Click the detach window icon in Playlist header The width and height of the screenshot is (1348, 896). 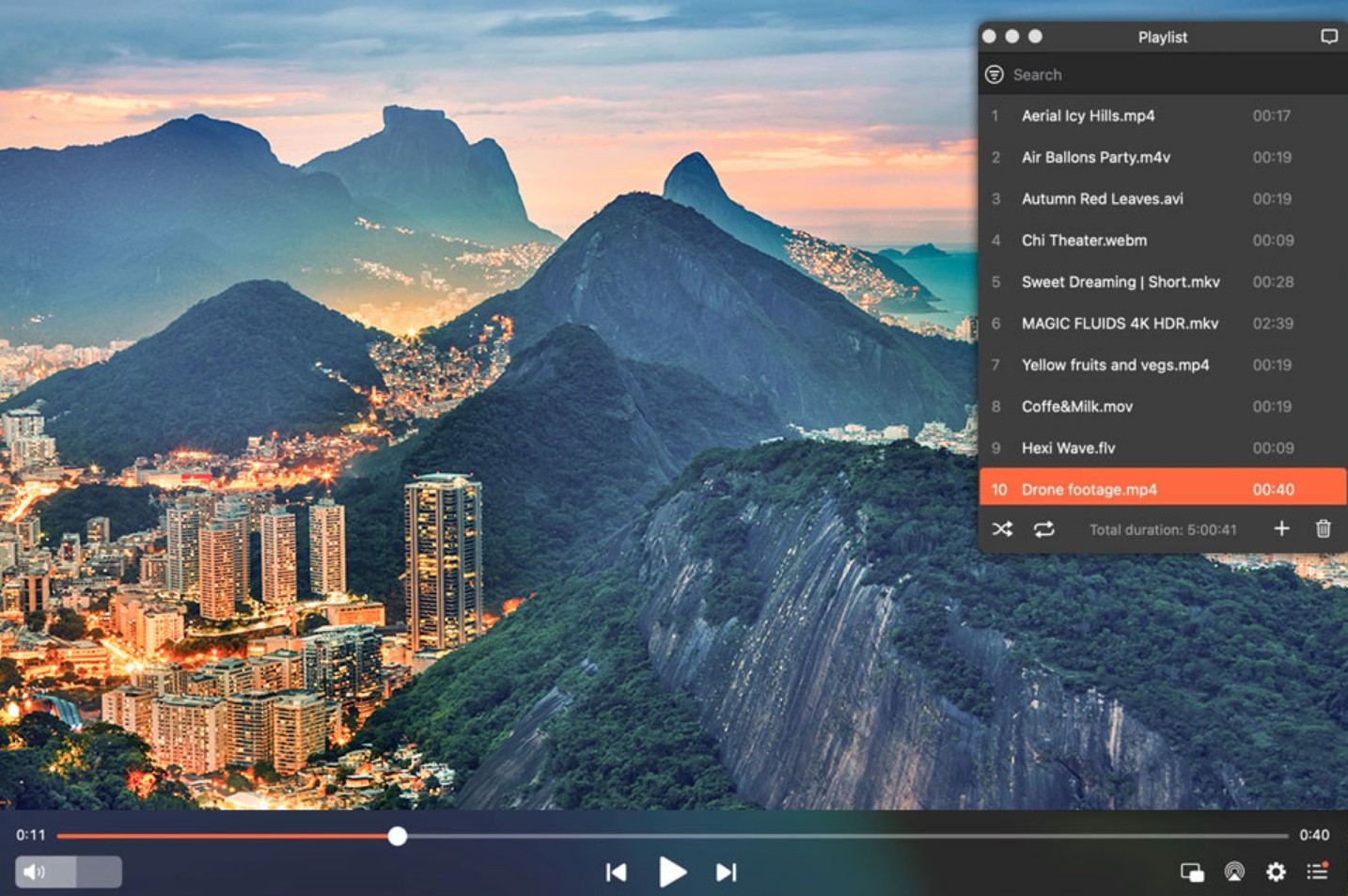click(1328, 36)
